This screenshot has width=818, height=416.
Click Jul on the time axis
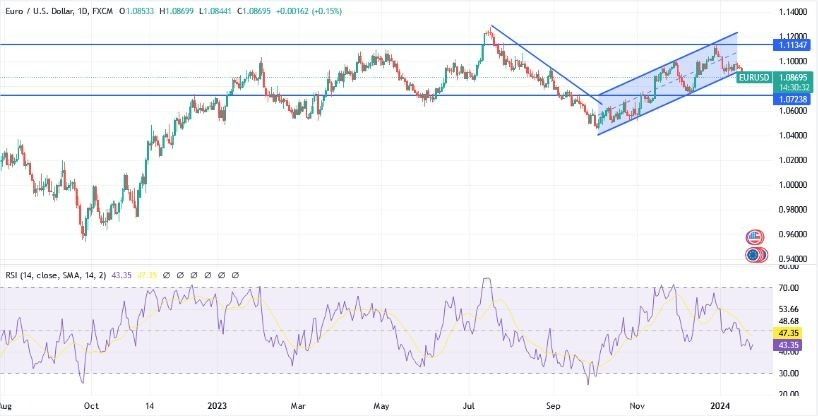[468, 406]
